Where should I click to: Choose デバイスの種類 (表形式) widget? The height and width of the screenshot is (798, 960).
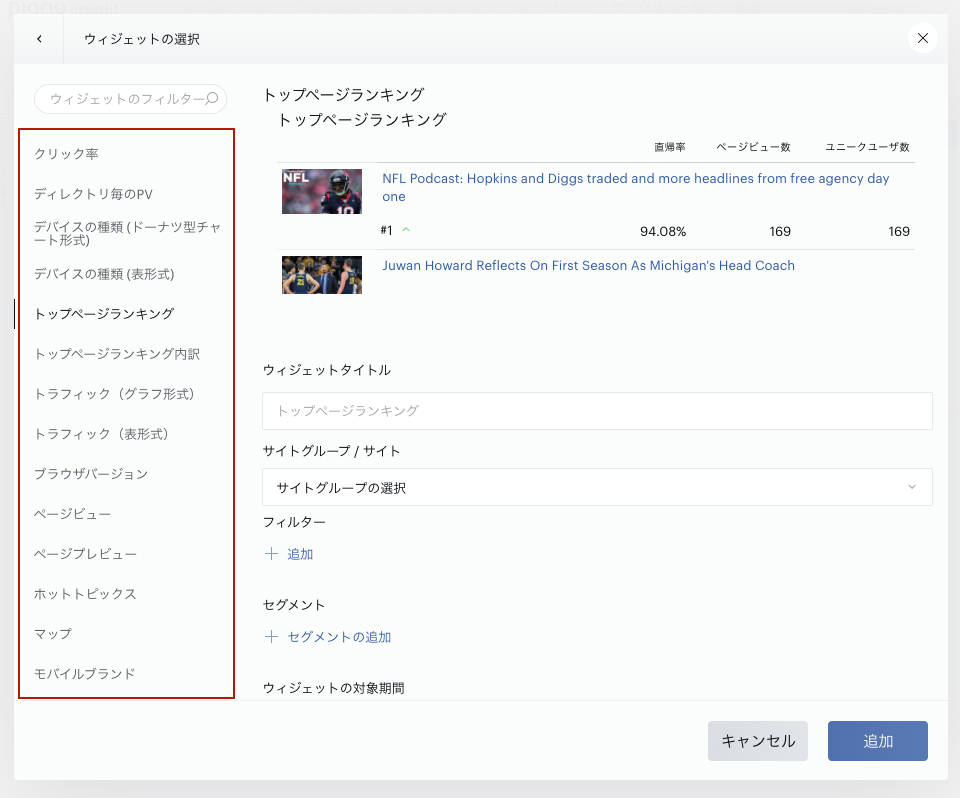(104, 274)
